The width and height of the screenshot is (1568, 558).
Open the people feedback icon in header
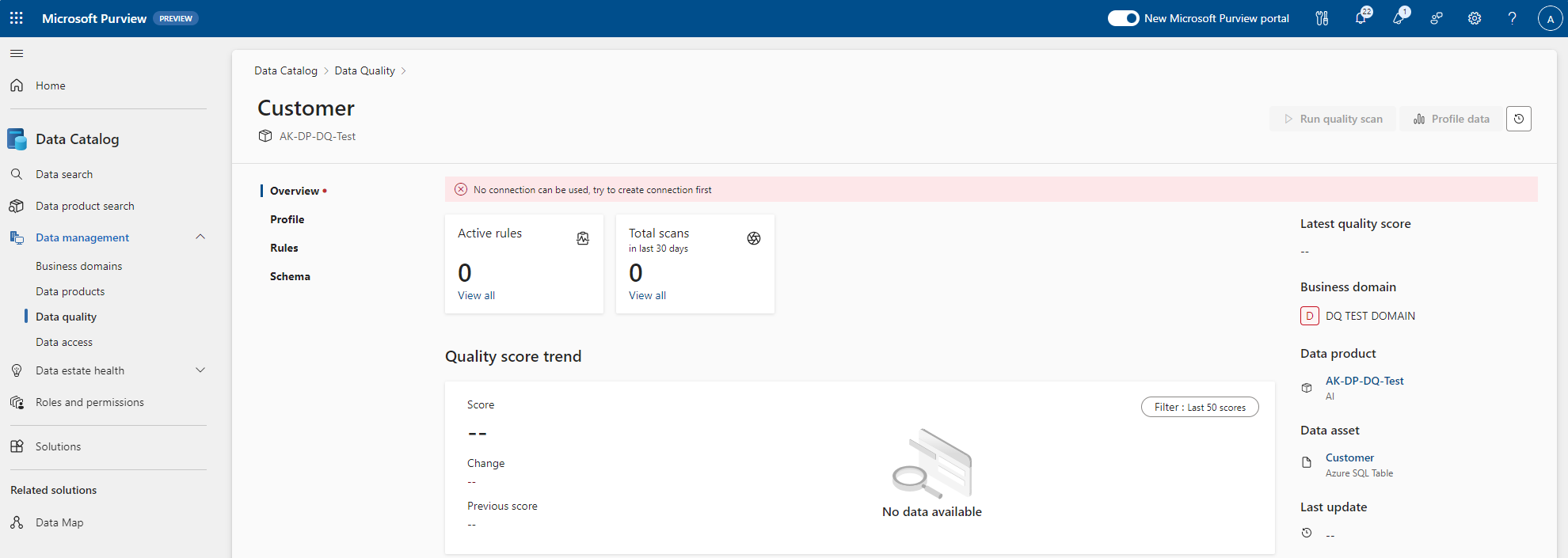point(1437,18)
